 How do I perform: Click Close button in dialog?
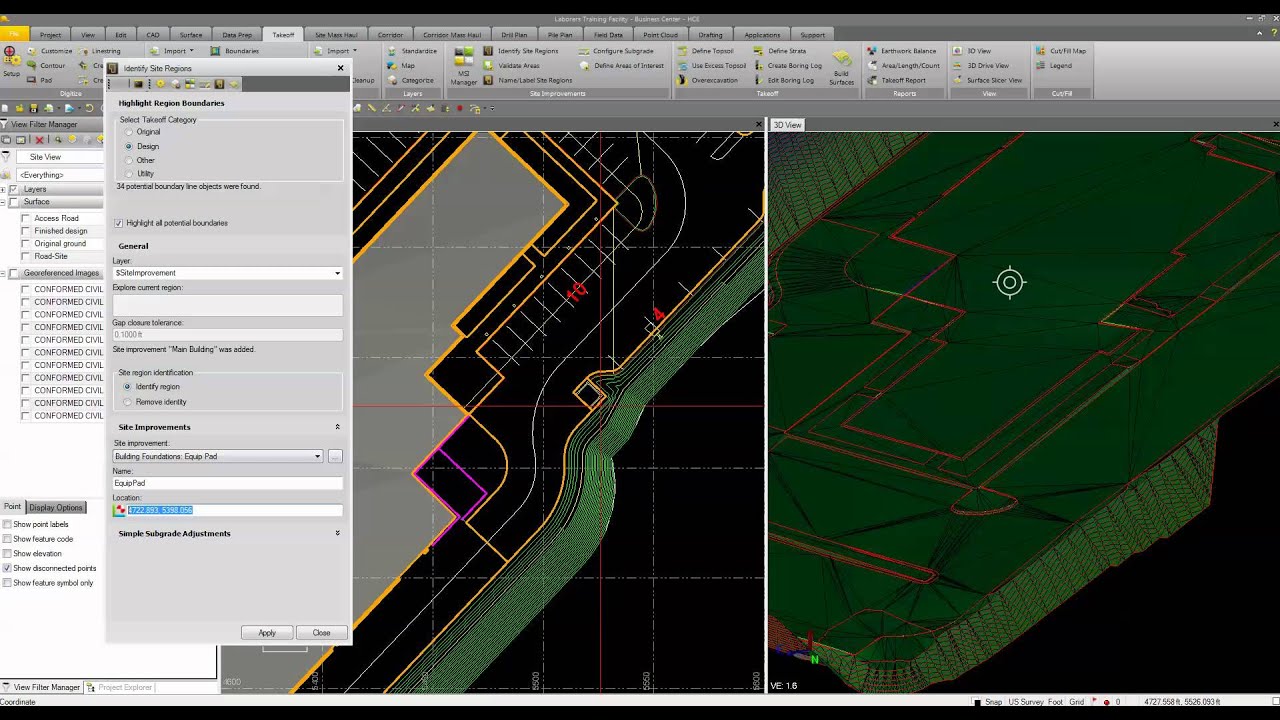(x=321, y=633)
